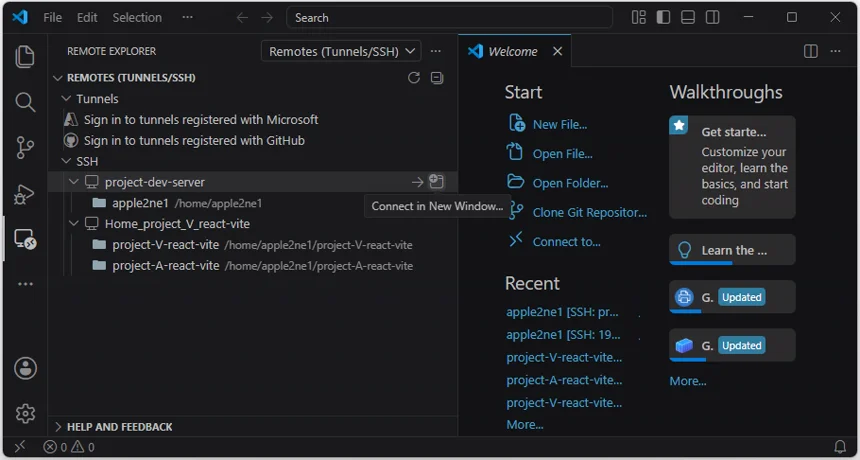
Task: Open recent apple2ne1 [SSH: pr... entry
Action: (562, 312)
